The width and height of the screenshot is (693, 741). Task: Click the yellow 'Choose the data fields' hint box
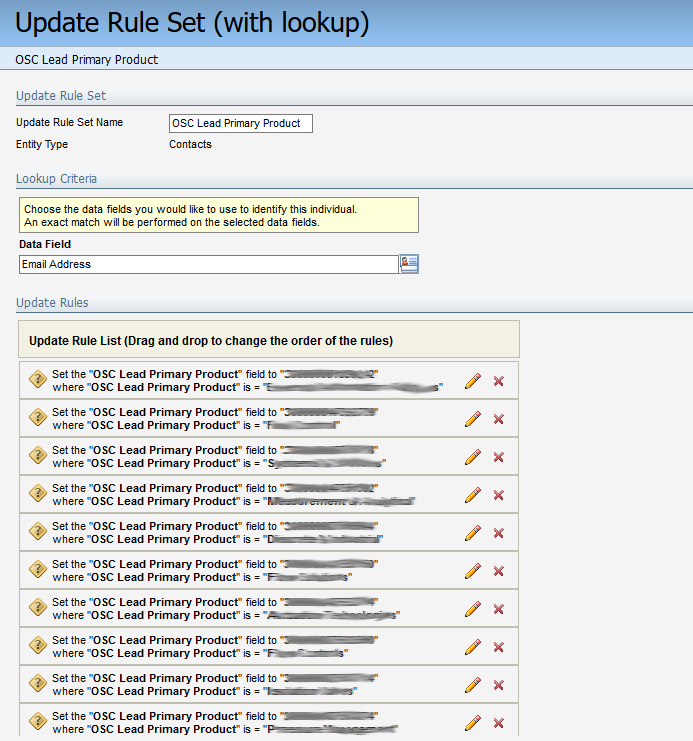219,215
